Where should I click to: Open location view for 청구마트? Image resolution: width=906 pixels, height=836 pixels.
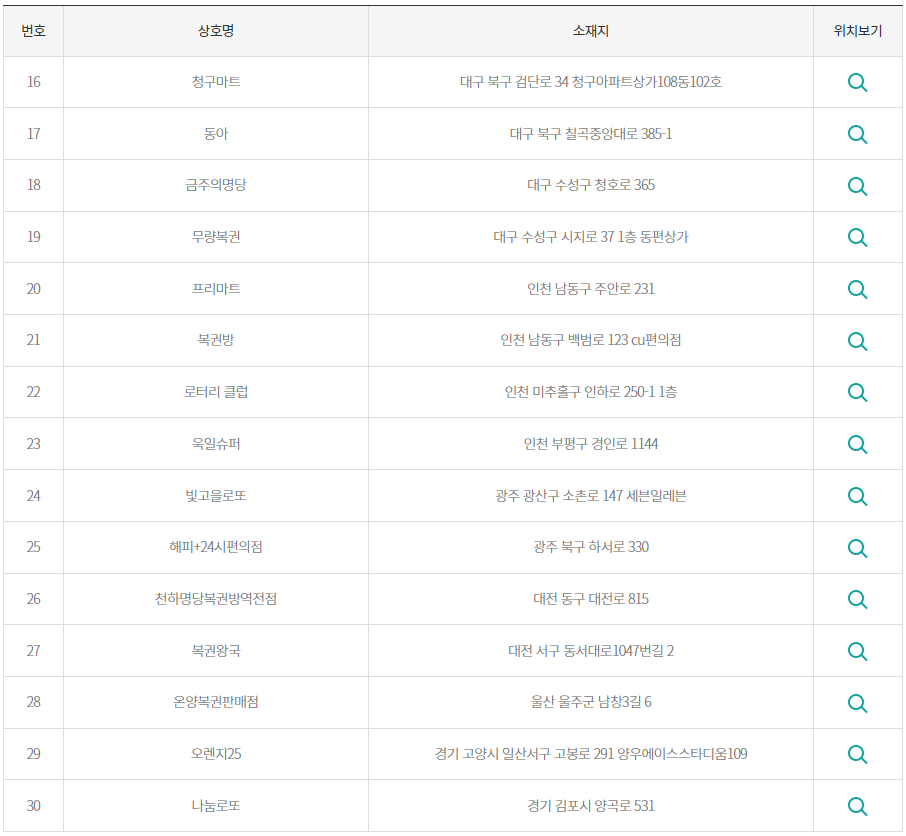(x=857, y=83)
